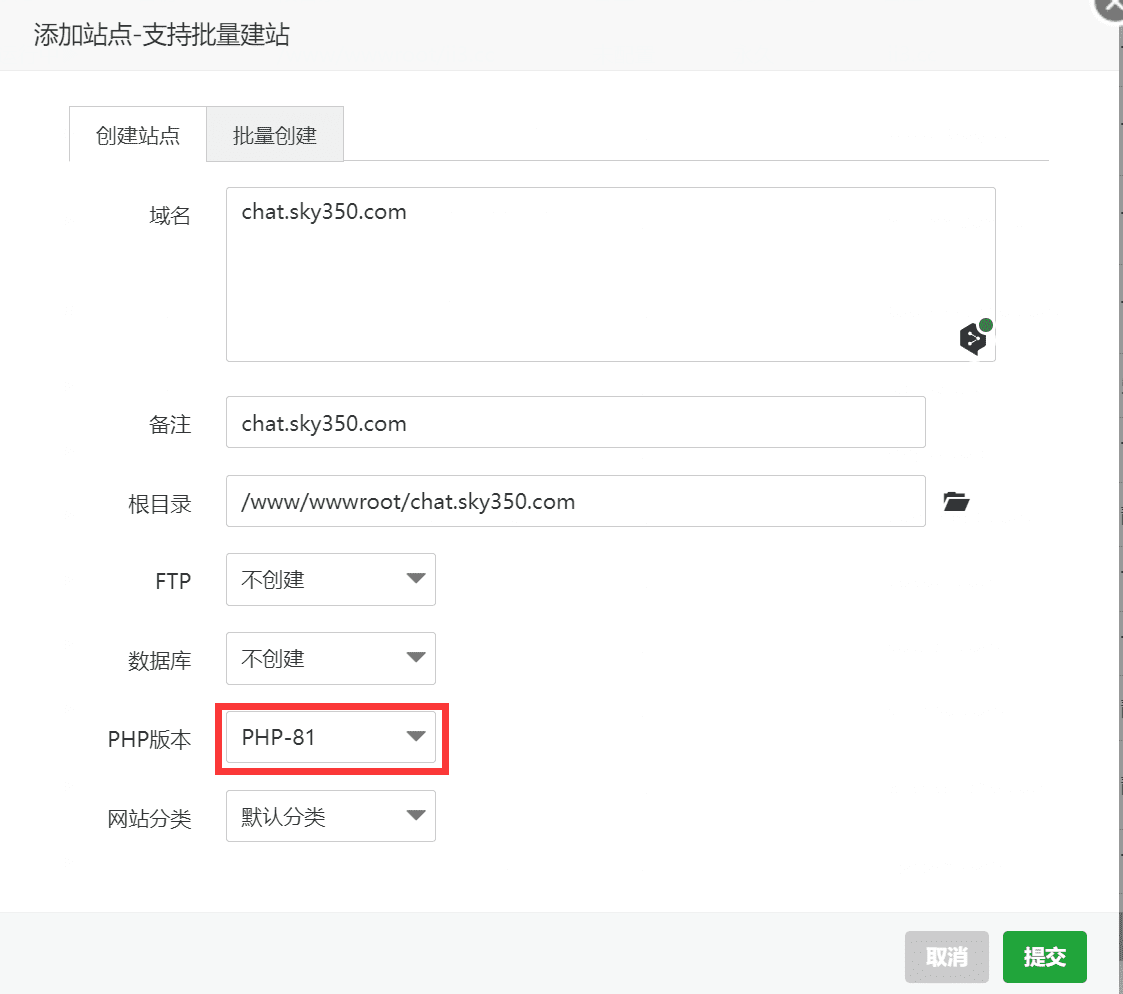Click the PHP版本 label text

pyautogui.click(x=149, y=740)
